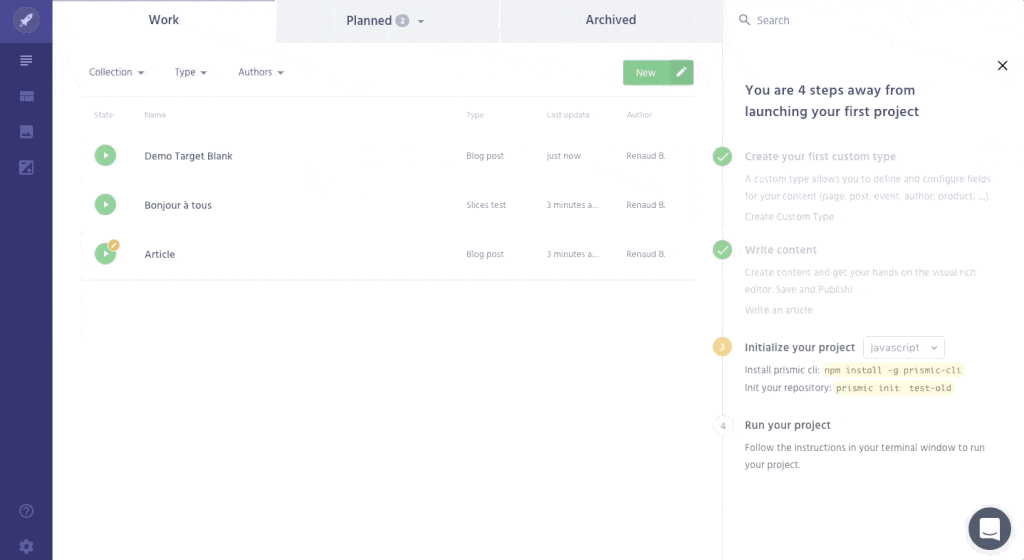Screen dimensions: 1024x560
Task: Open the media library icon in the sidebar
Action: pyautogui.click(x=26, y=131)
